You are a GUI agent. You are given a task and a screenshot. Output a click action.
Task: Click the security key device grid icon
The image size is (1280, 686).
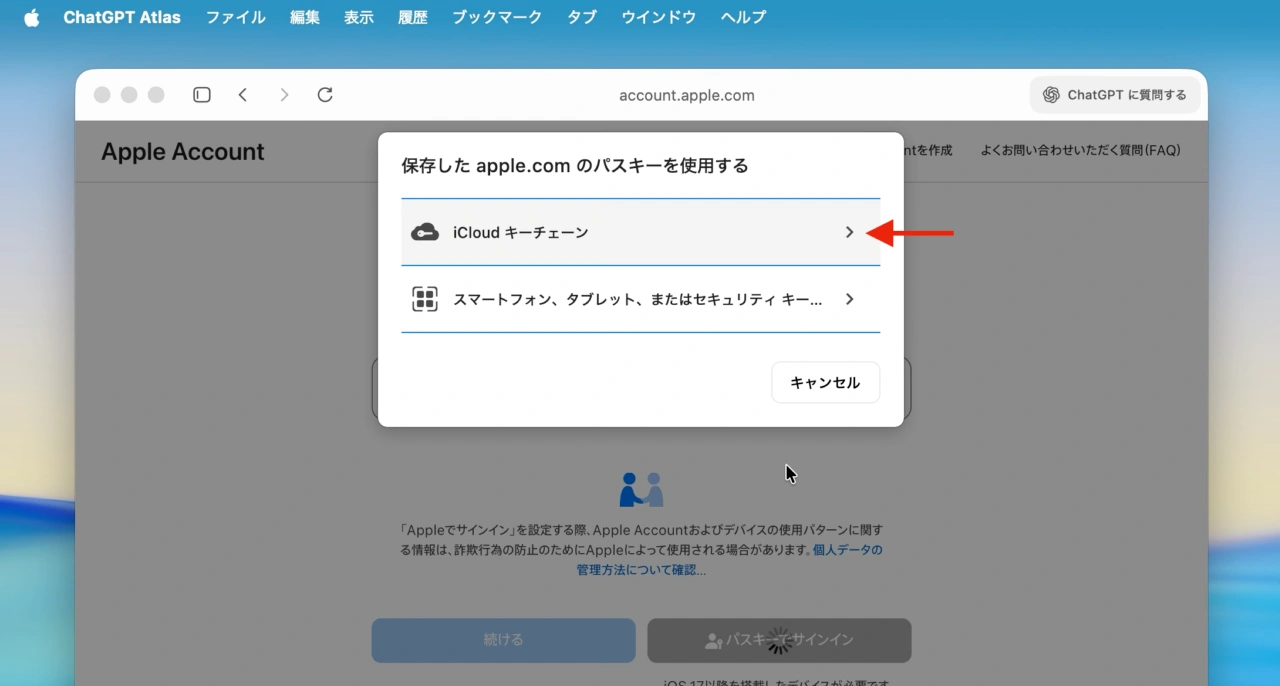pos(425,299)
